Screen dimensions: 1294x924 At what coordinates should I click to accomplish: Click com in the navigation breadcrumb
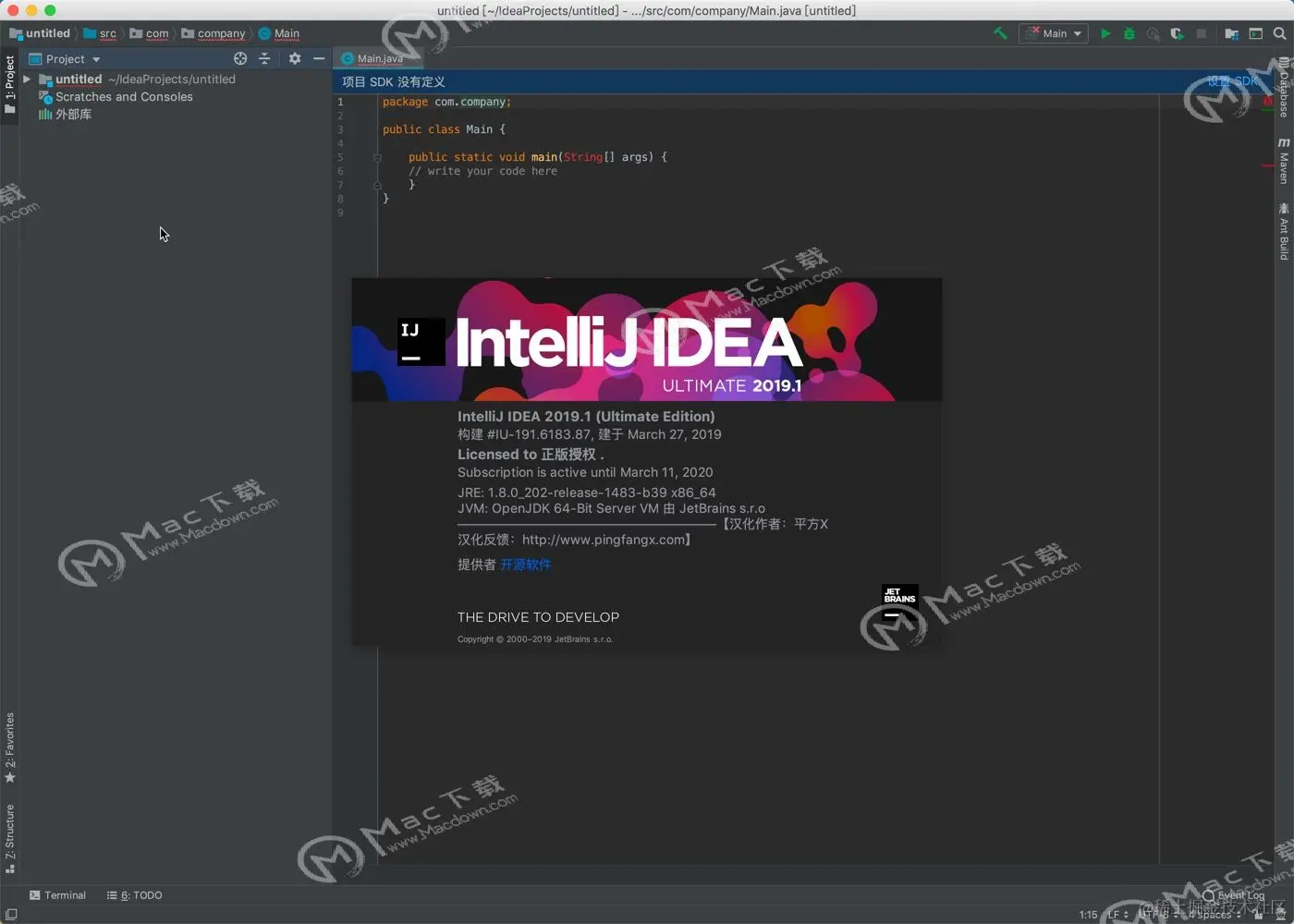[150, 33]
